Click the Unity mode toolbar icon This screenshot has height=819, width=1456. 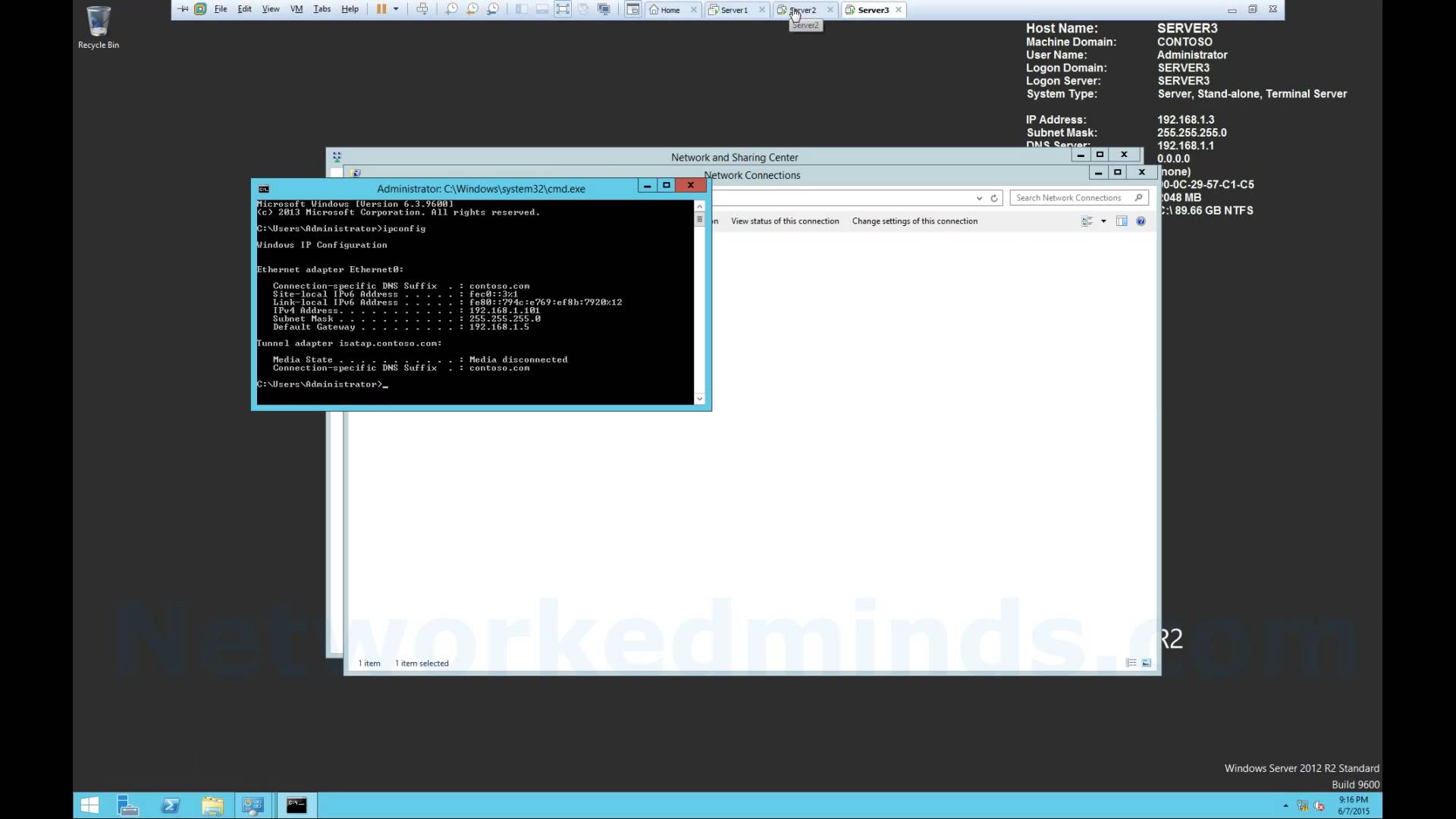click(583, 9)
